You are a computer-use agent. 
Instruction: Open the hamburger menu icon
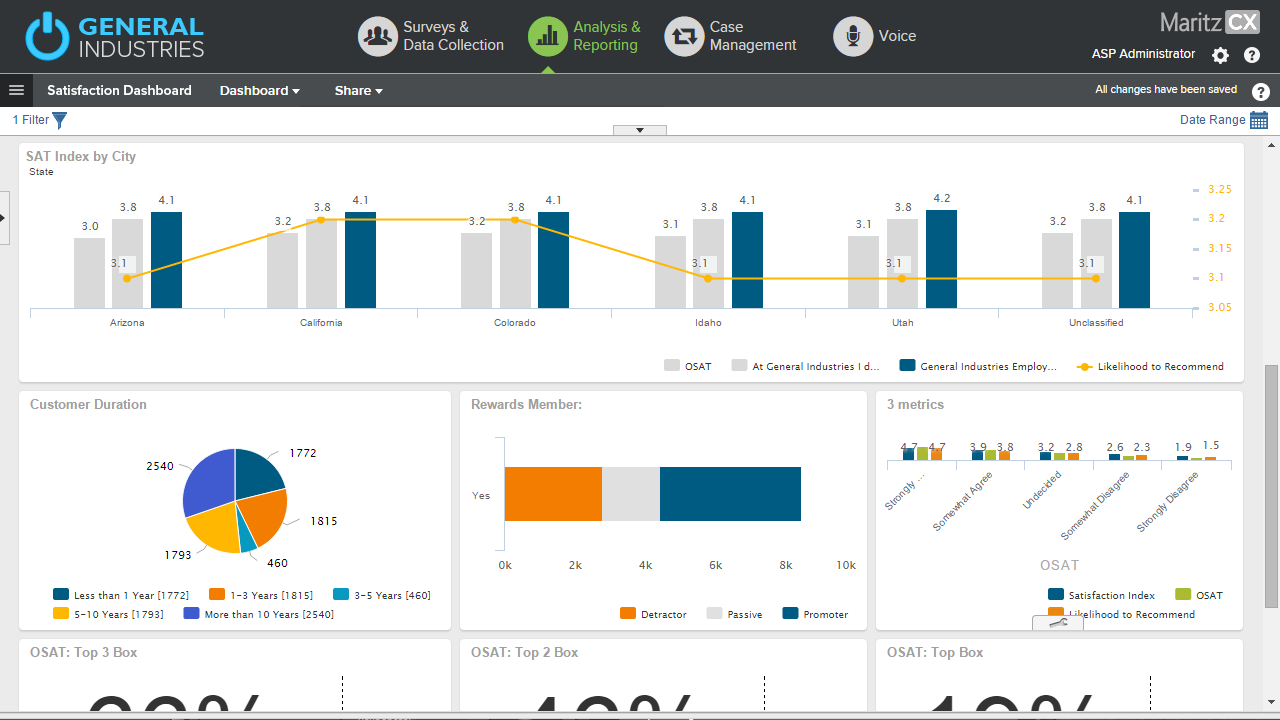[x=16, y=90]
